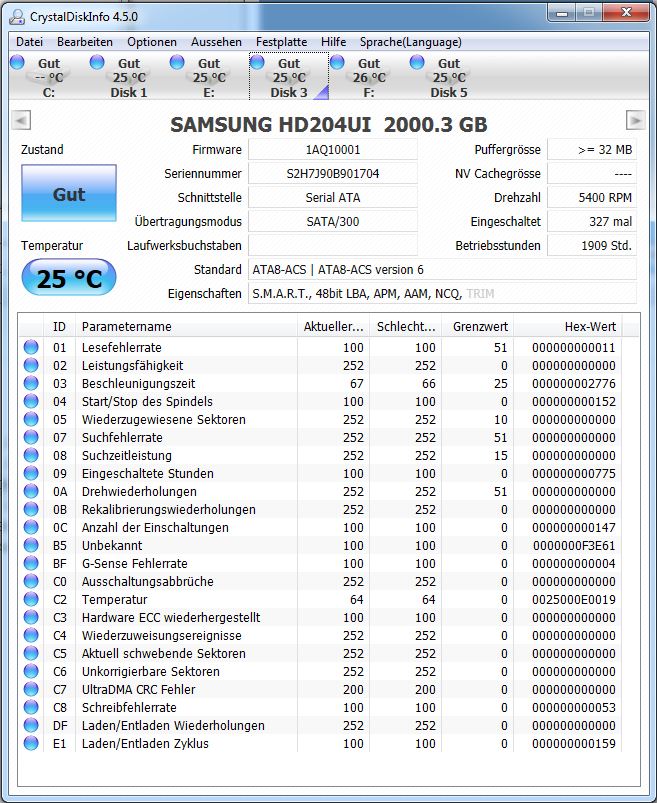
Task: Click status orb of Suchzeitleistung row
Action: pyautogui.click(x=31, y=455)
